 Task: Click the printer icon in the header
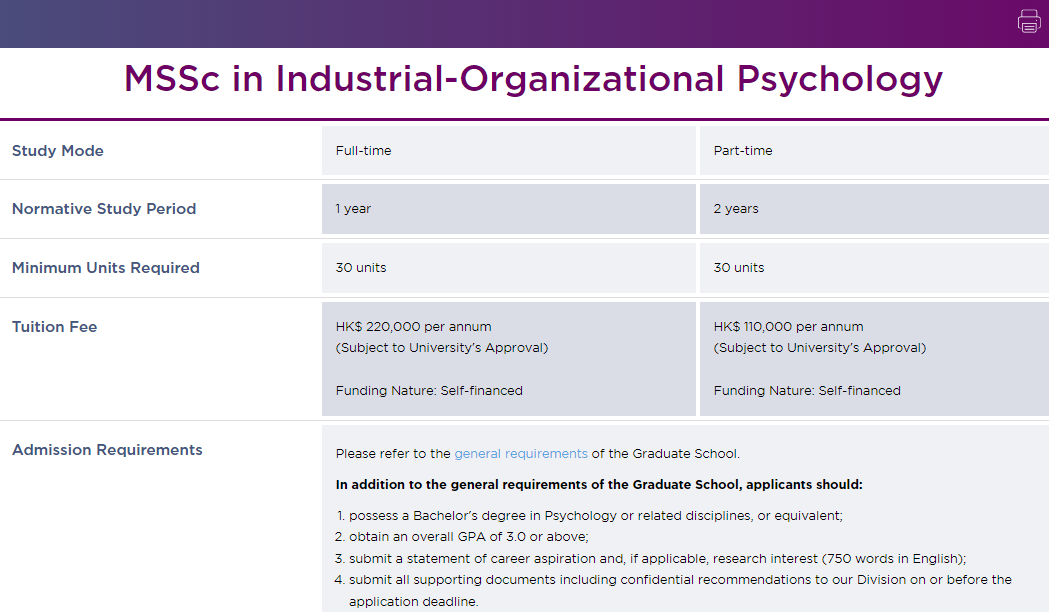[1029, 21]
